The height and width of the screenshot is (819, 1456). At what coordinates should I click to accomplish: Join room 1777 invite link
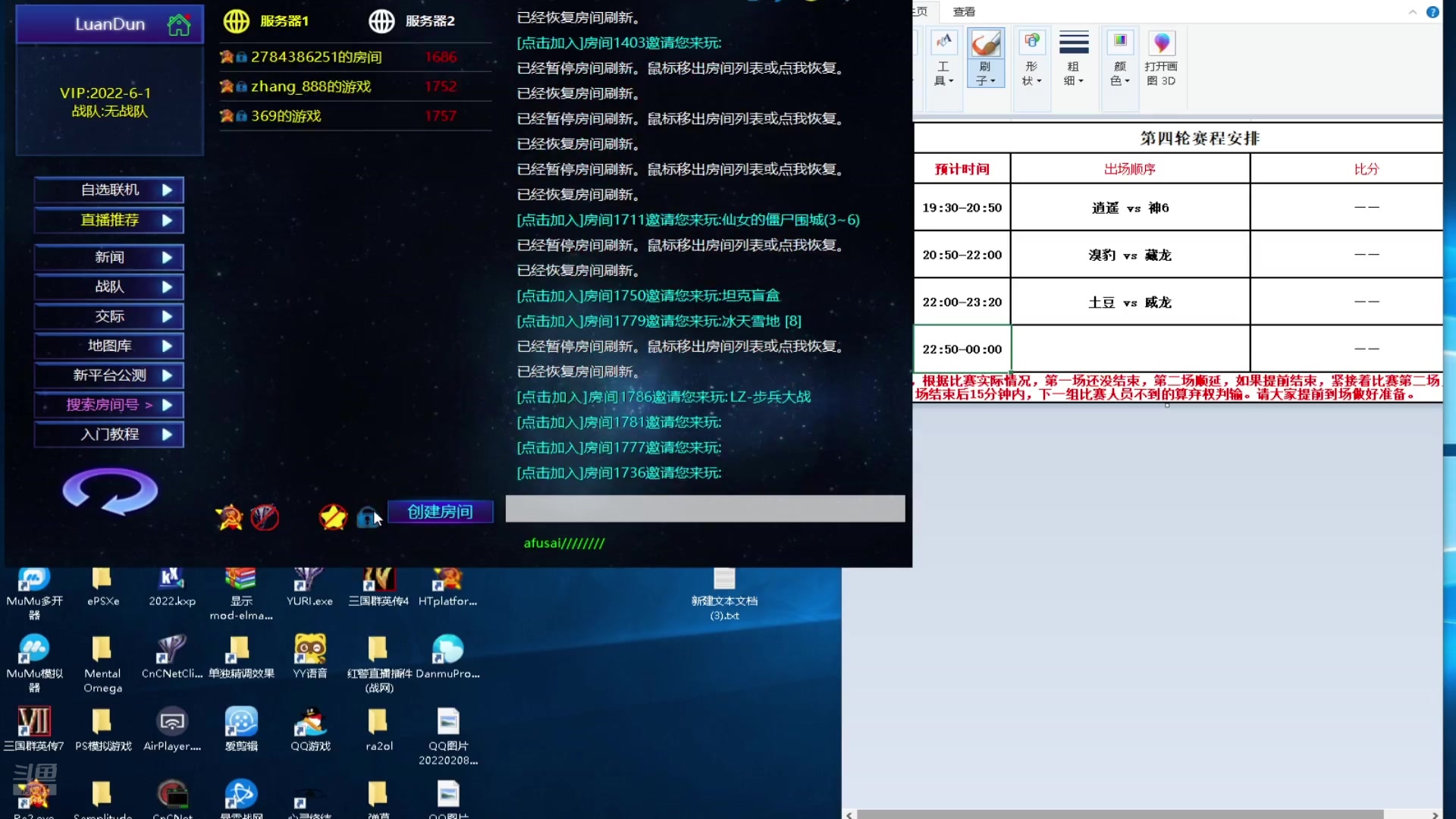619,448
